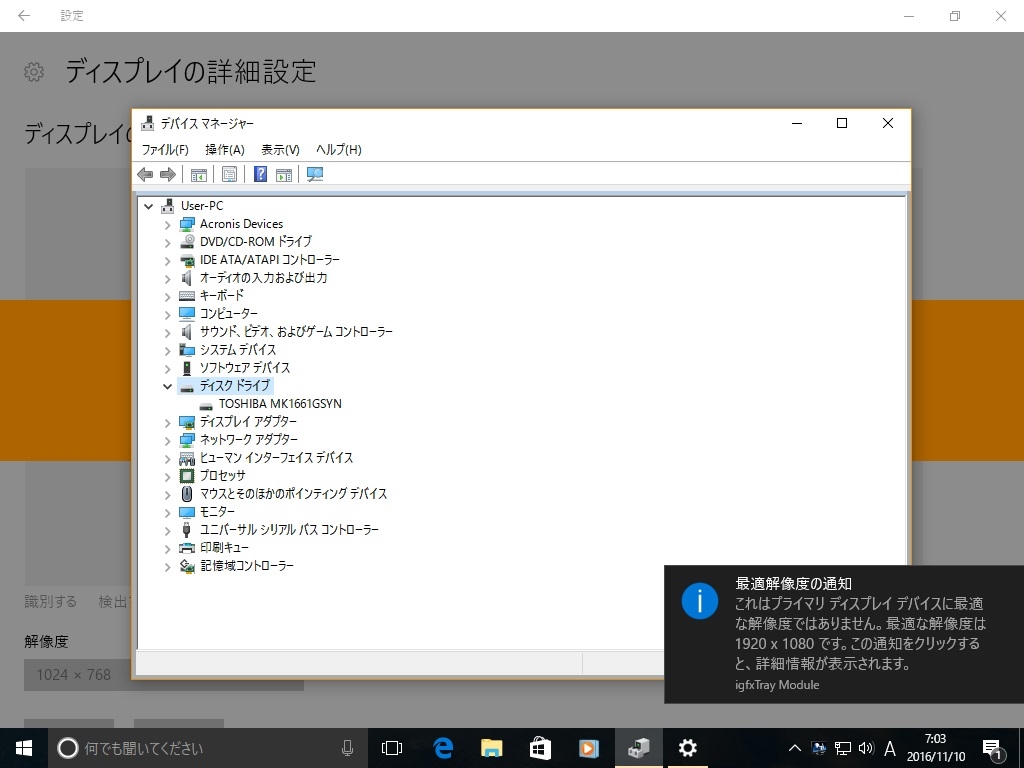Open the Store app from the taskbar

(540, 748)
